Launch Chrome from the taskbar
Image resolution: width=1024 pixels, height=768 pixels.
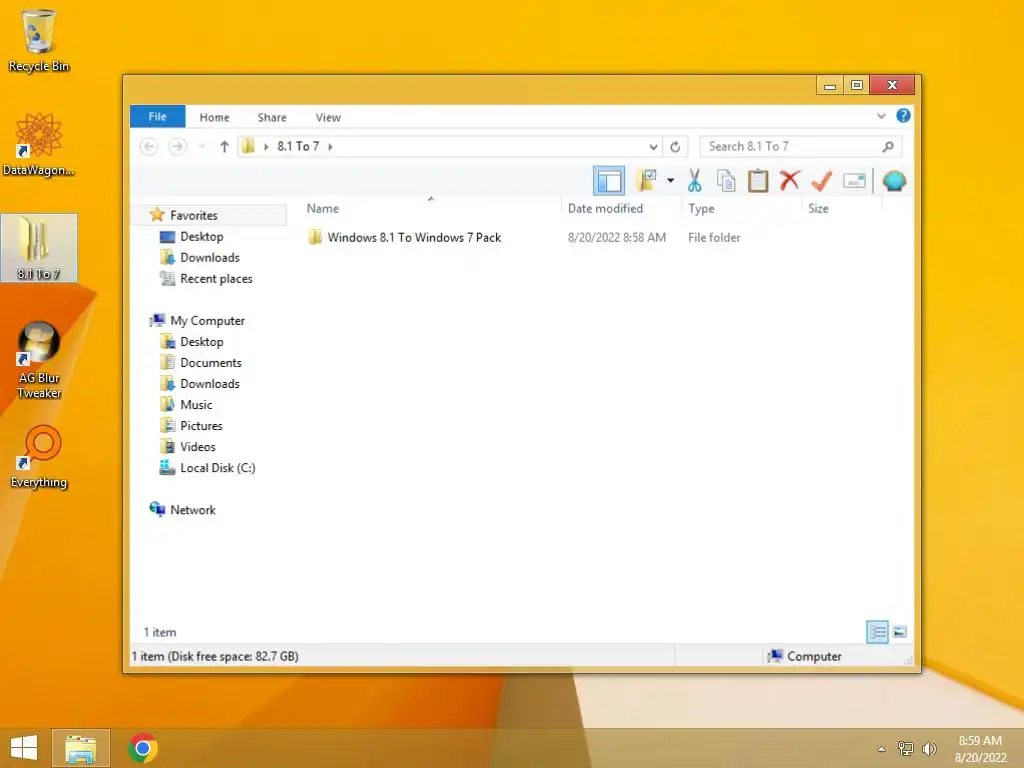[142, 748]
